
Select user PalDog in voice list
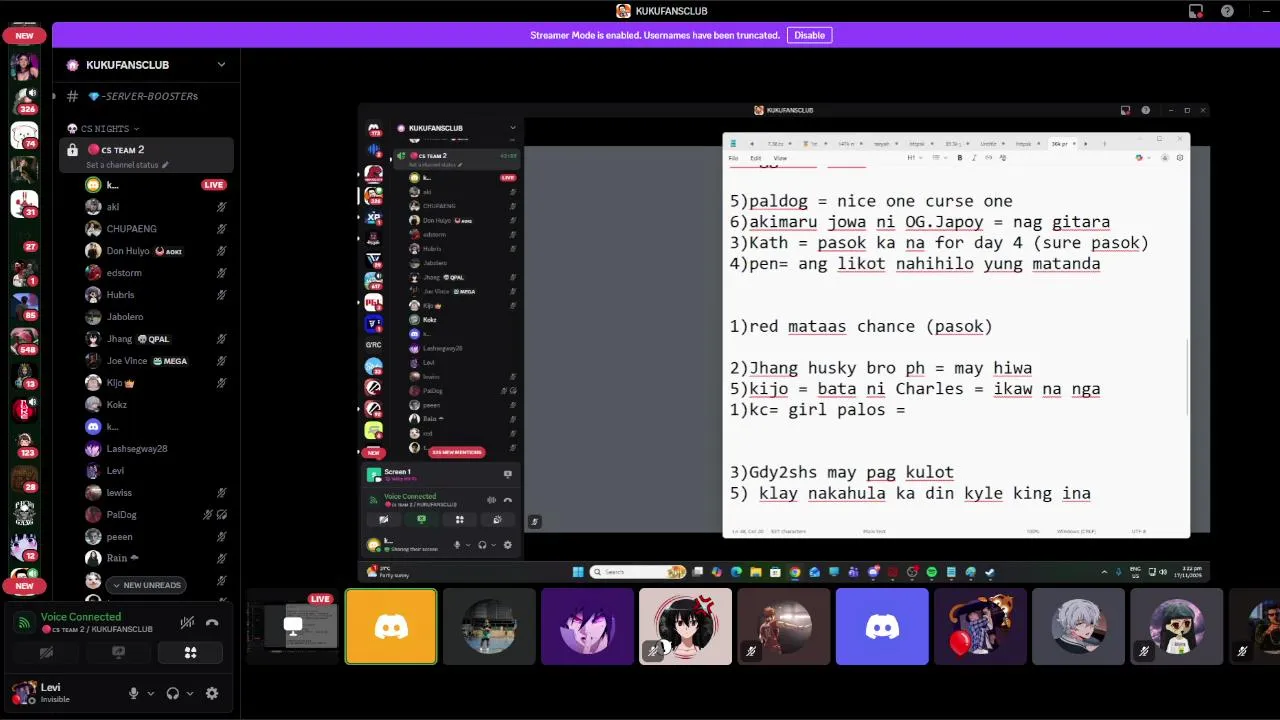[156, 515]
